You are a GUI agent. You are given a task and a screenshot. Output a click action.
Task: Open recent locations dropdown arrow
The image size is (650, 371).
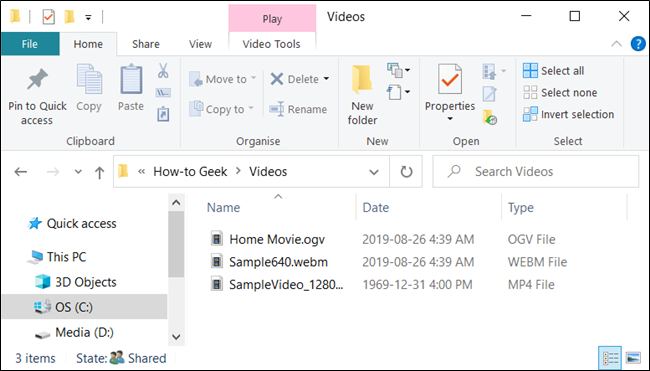[78, 172]
